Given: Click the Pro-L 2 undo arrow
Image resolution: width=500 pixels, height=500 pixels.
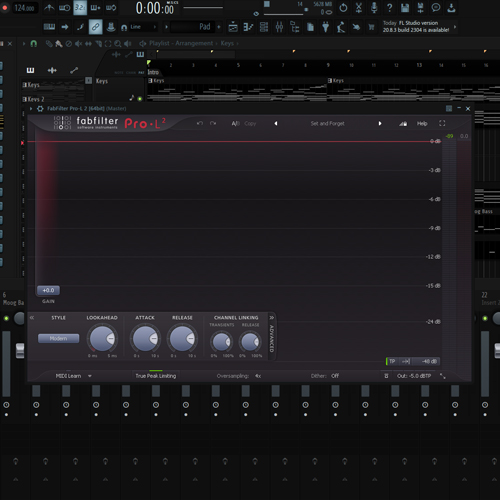Looking at the screenshot, I should (x=200, y=123).
